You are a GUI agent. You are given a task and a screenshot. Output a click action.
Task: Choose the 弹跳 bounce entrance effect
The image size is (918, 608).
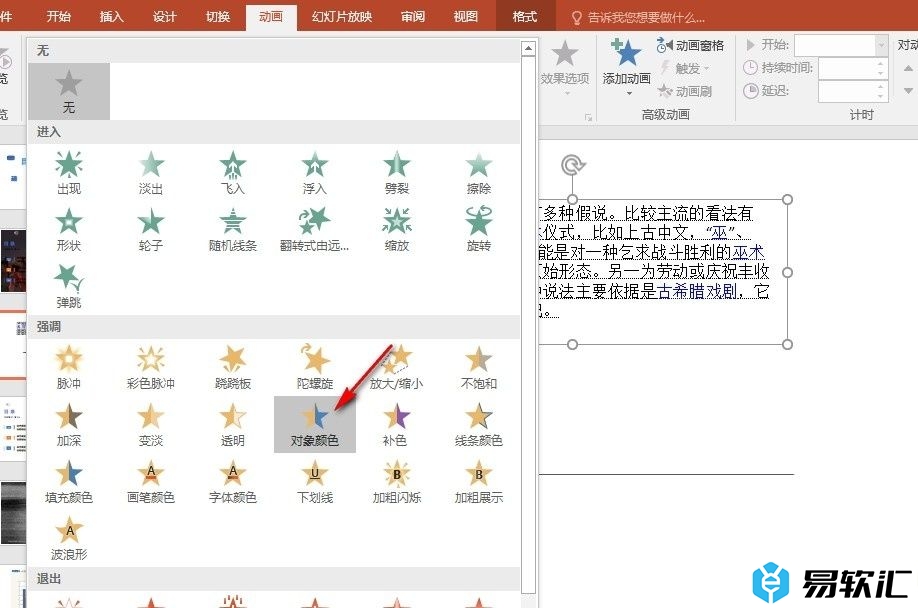(x=69, y=285)
